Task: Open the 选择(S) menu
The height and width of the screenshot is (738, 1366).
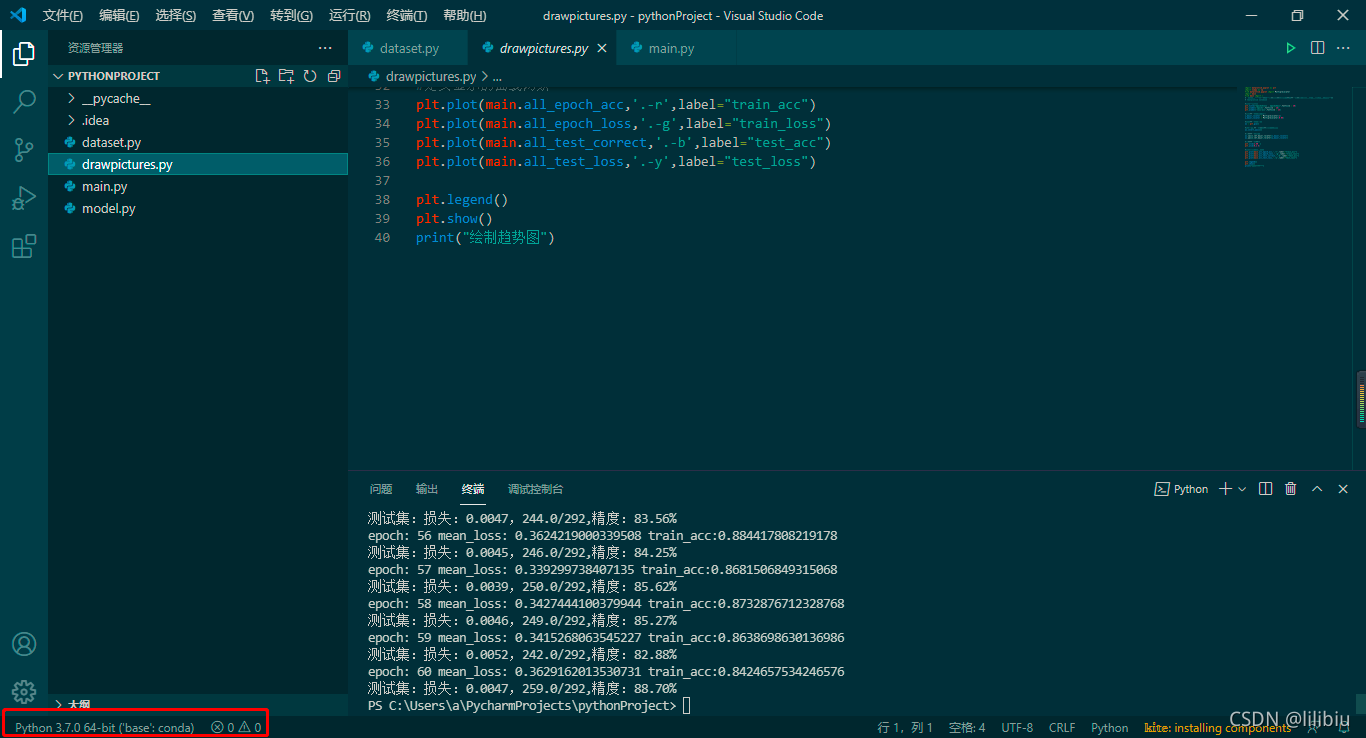Action: pos(176,15)
